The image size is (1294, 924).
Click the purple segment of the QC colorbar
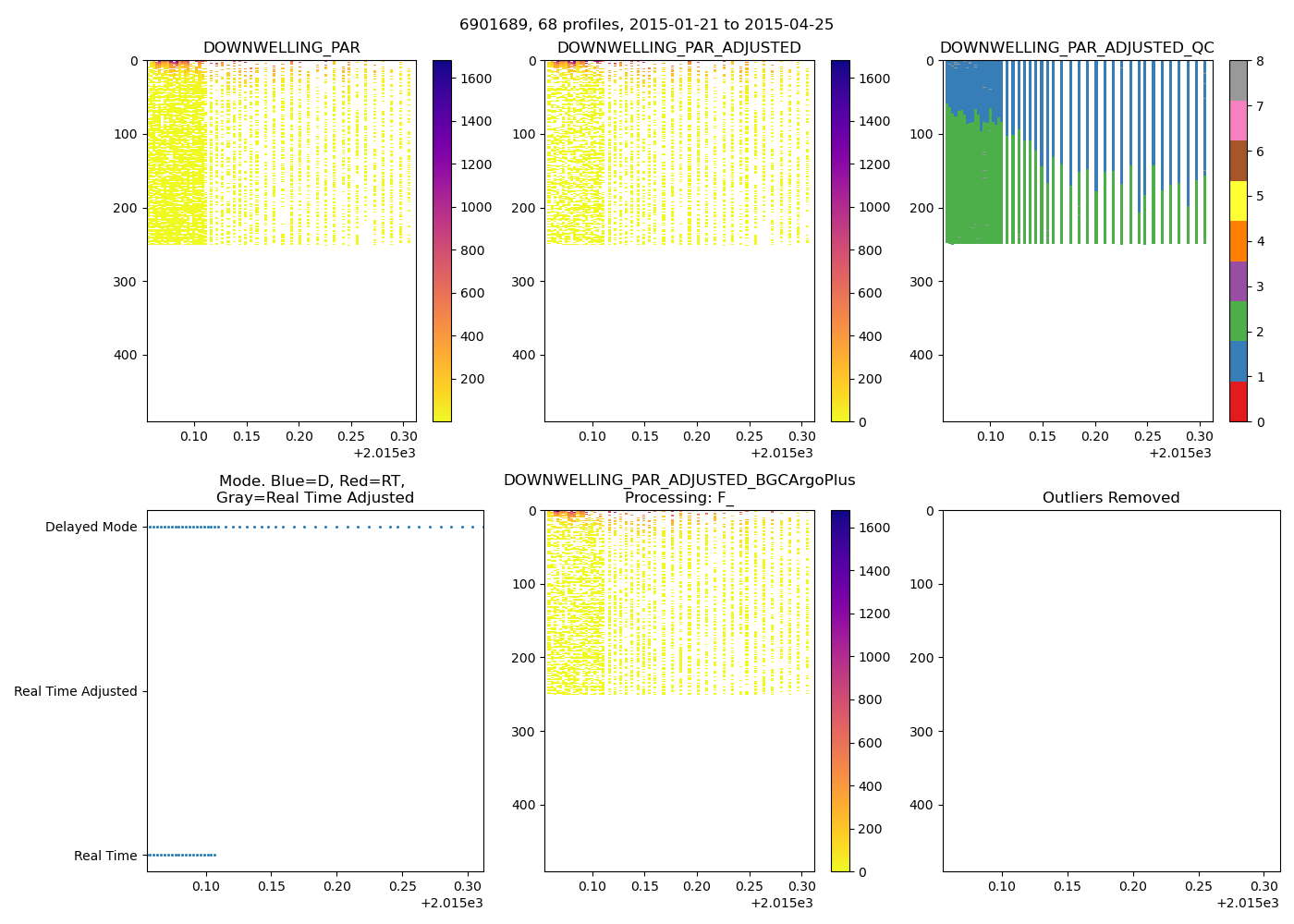point(1239,281)
